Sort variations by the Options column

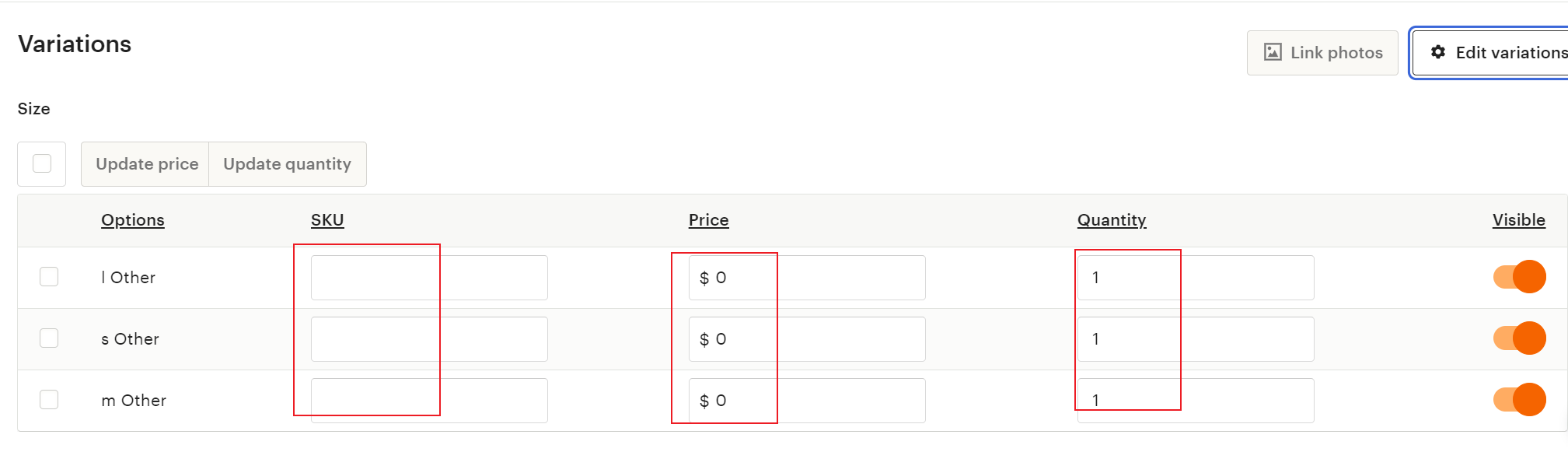pos(132,220)
